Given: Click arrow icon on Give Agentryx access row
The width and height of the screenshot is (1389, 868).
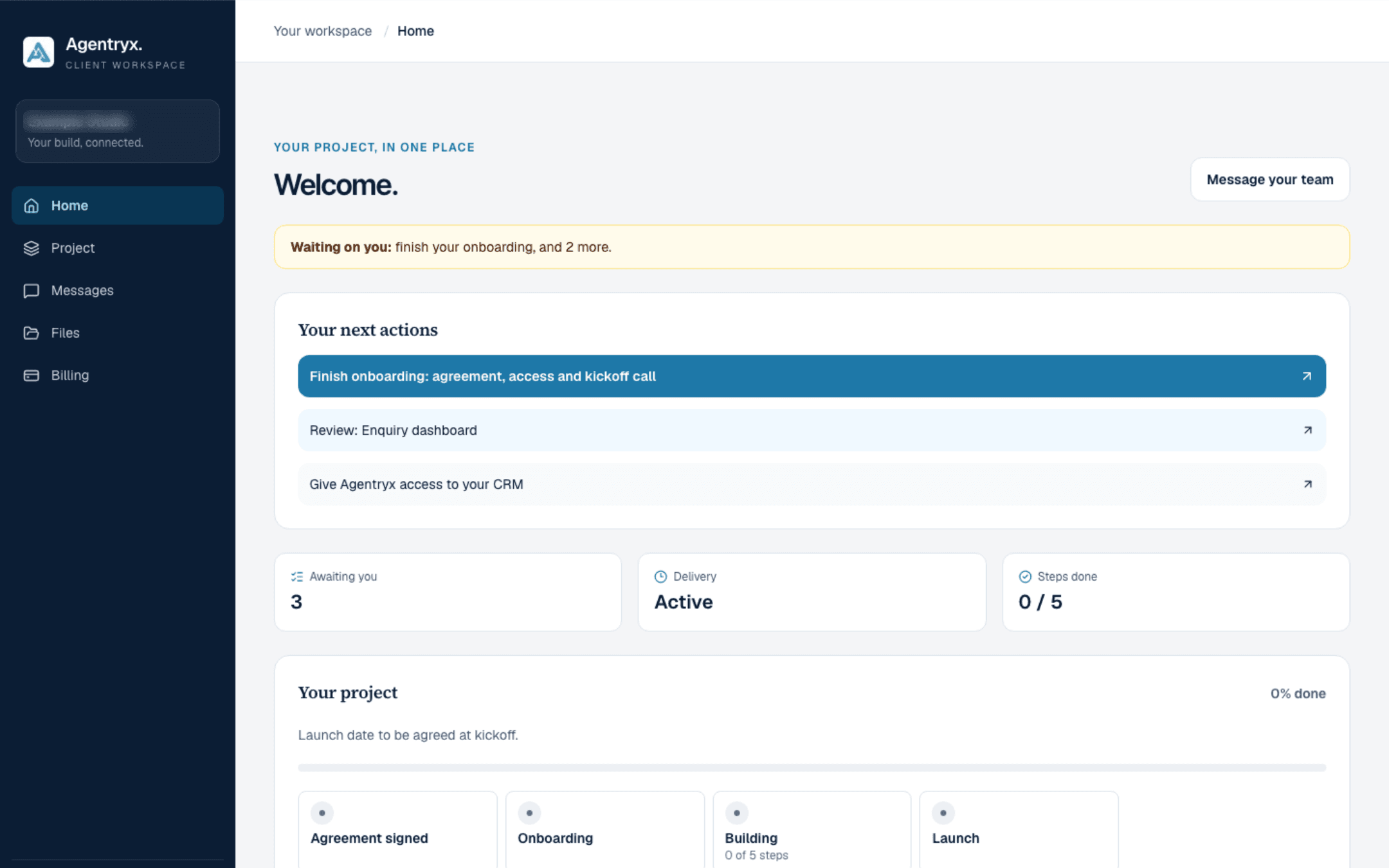Looking at the screenshot, I should (x=1307, y=484).
